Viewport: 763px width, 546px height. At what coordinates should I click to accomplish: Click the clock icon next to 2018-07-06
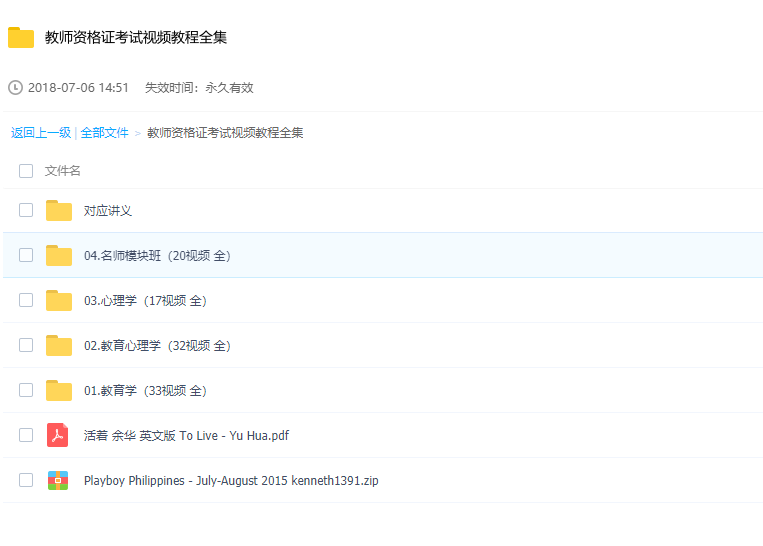tap(16, 88)
